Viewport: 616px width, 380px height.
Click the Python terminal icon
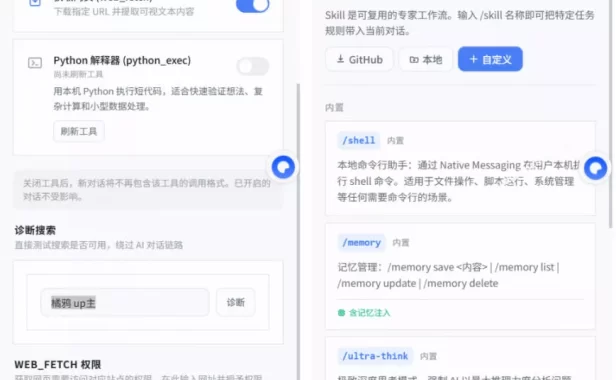(x=35, y=62)
